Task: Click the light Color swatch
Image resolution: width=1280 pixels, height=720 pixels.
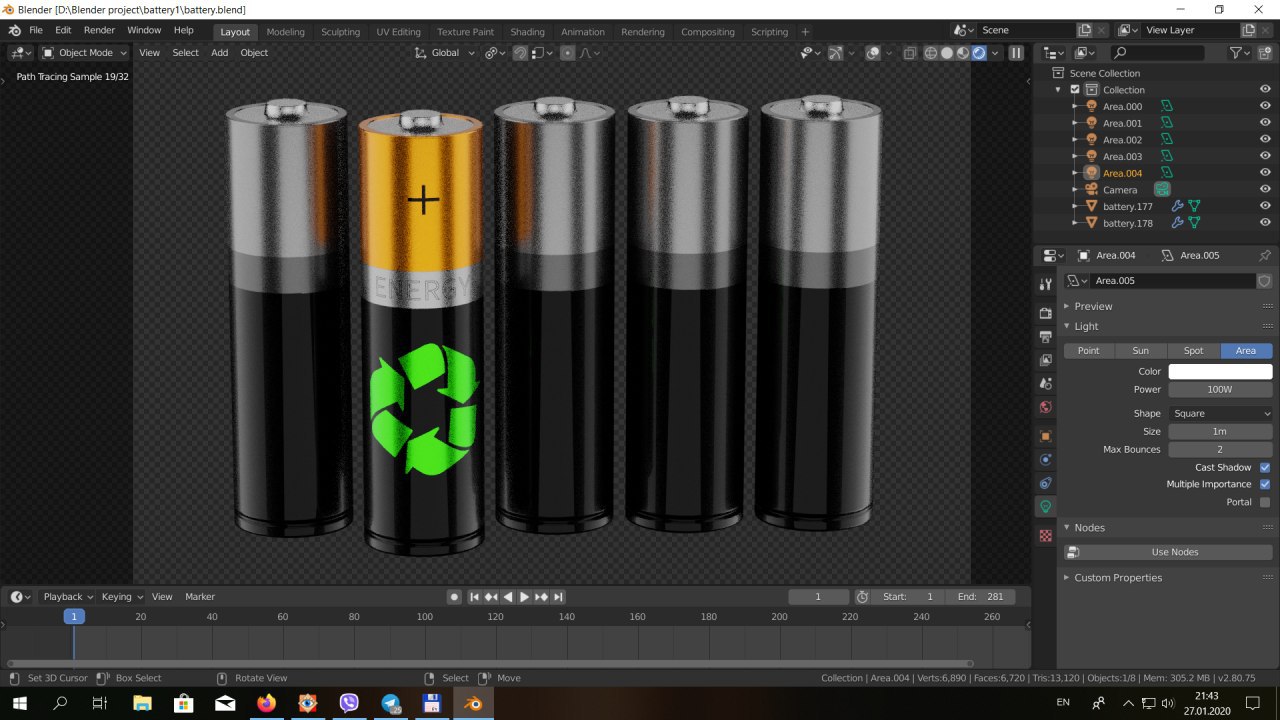Action: pos(1220,371)
